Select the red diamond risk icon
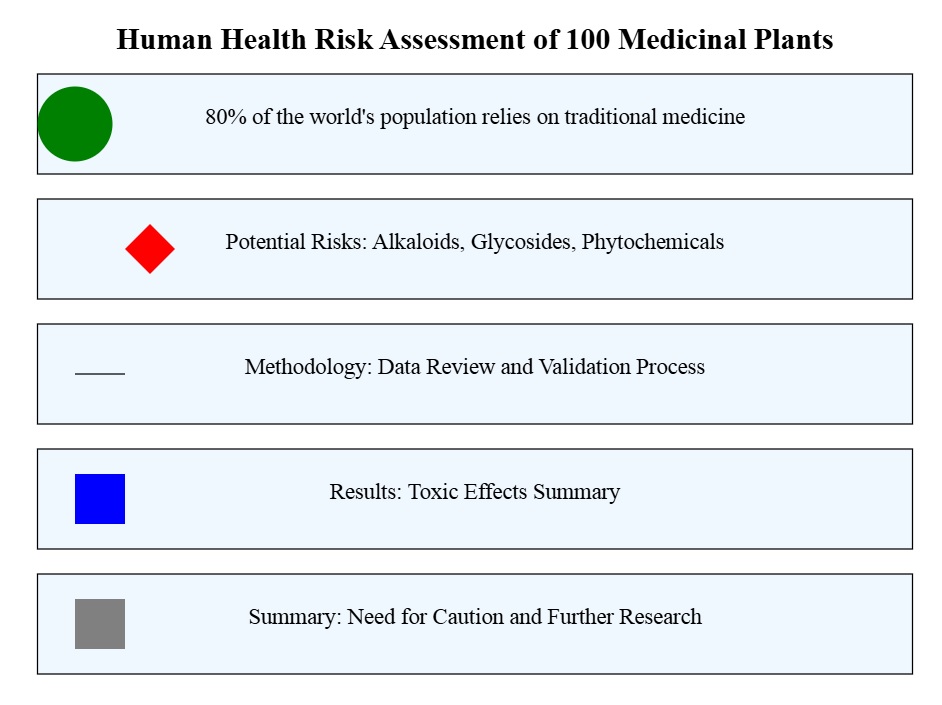 (x=150, y=249)
